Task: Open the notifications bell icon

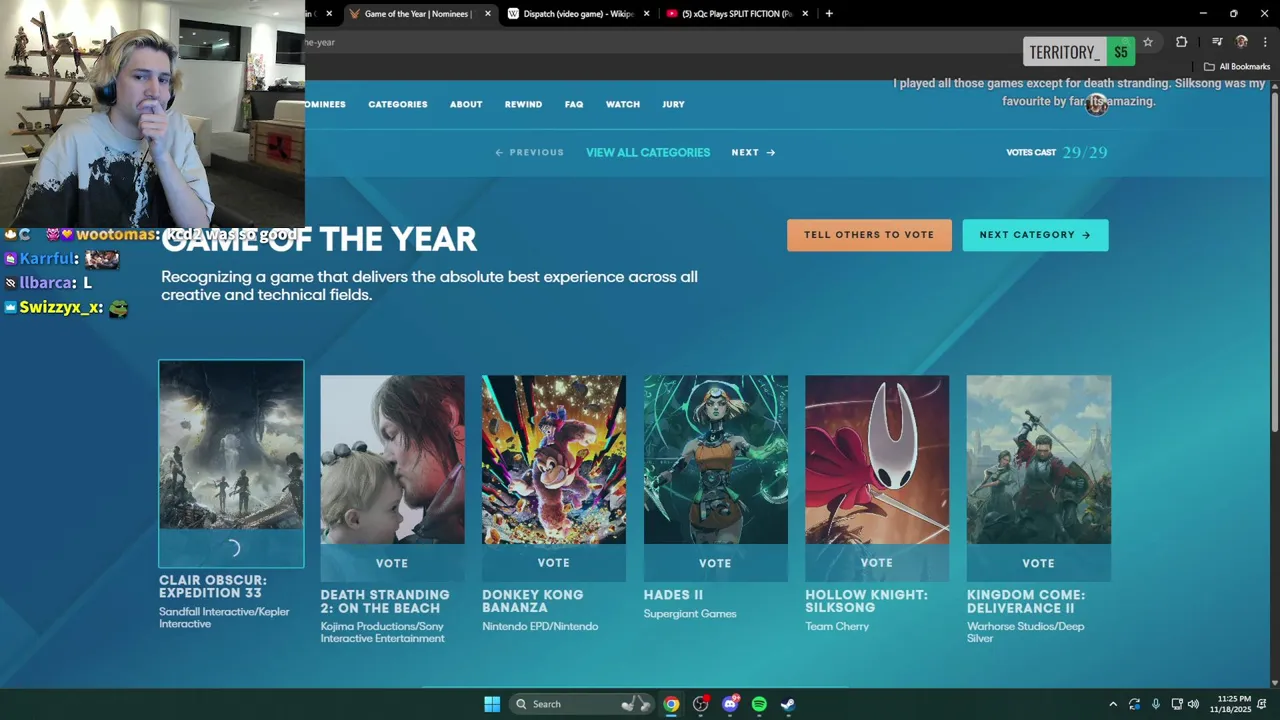Action: [1262, 704]
